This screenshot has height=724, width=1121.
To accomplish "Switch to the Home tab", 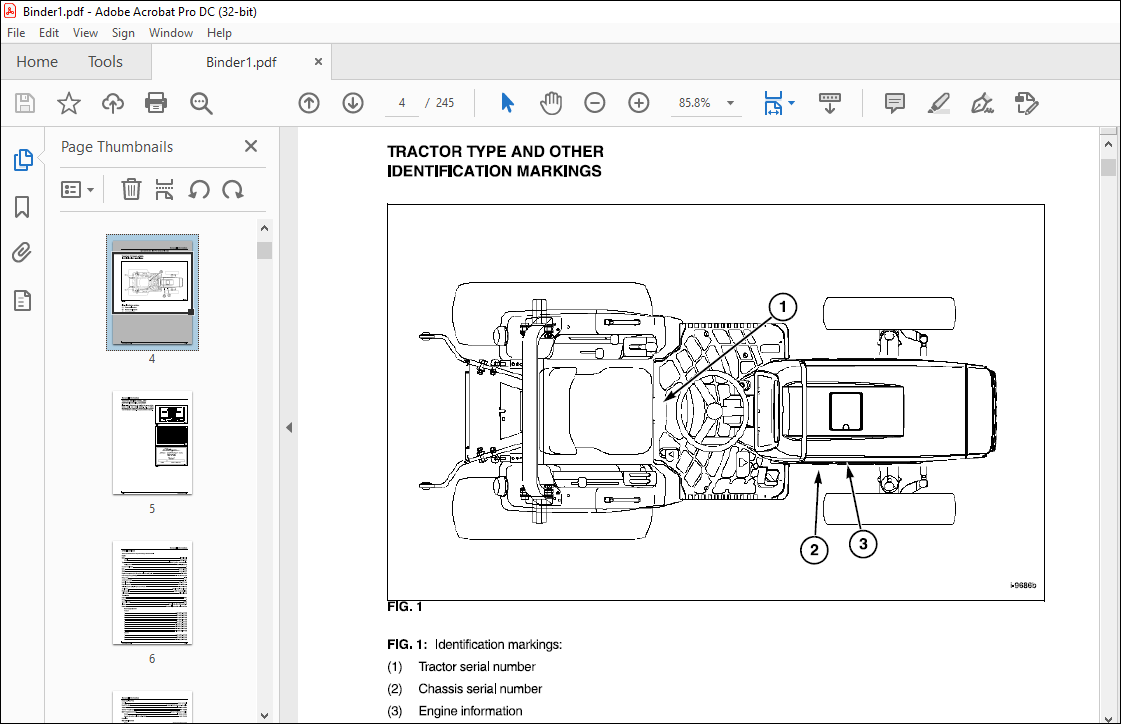I will pyautogui.click(x=37, y=61).
